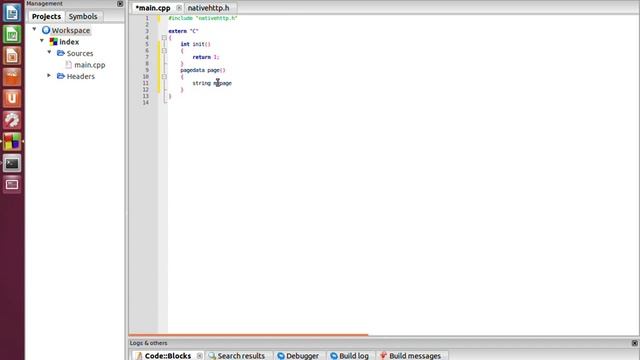Click the index project colored icon
Image resolution: width=640 pixels, height=360 pixels.
[x=53, y=42]
